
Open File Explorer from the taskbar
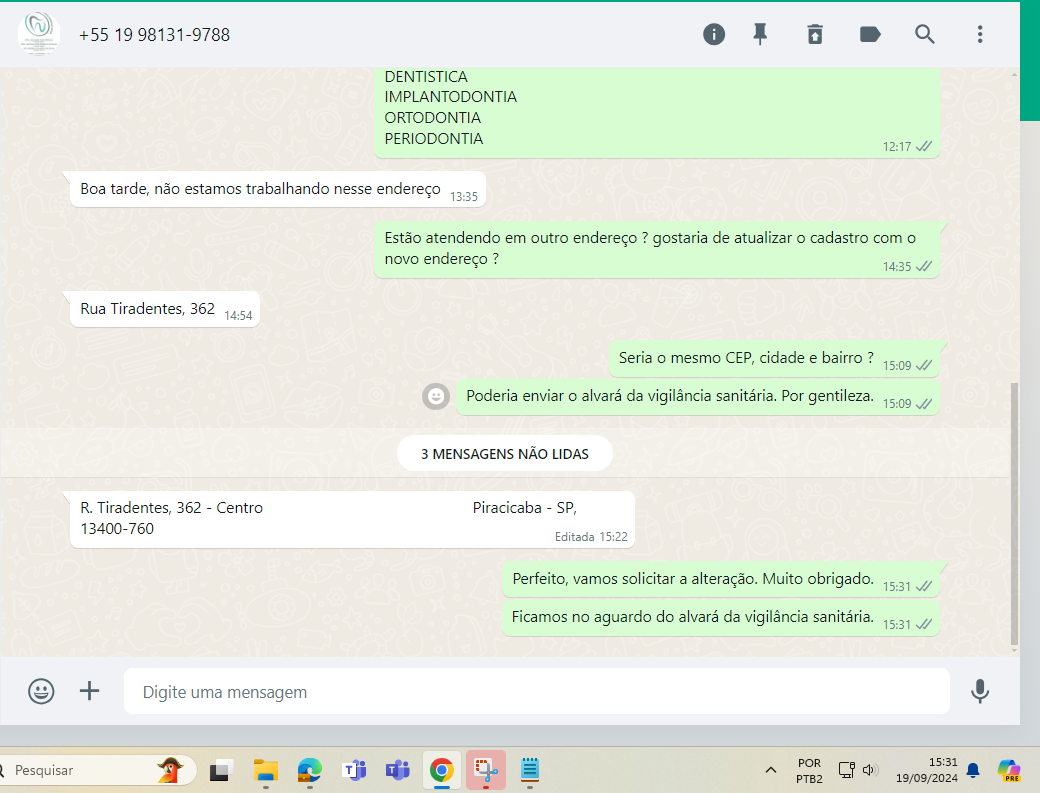(x=265, y=770)
